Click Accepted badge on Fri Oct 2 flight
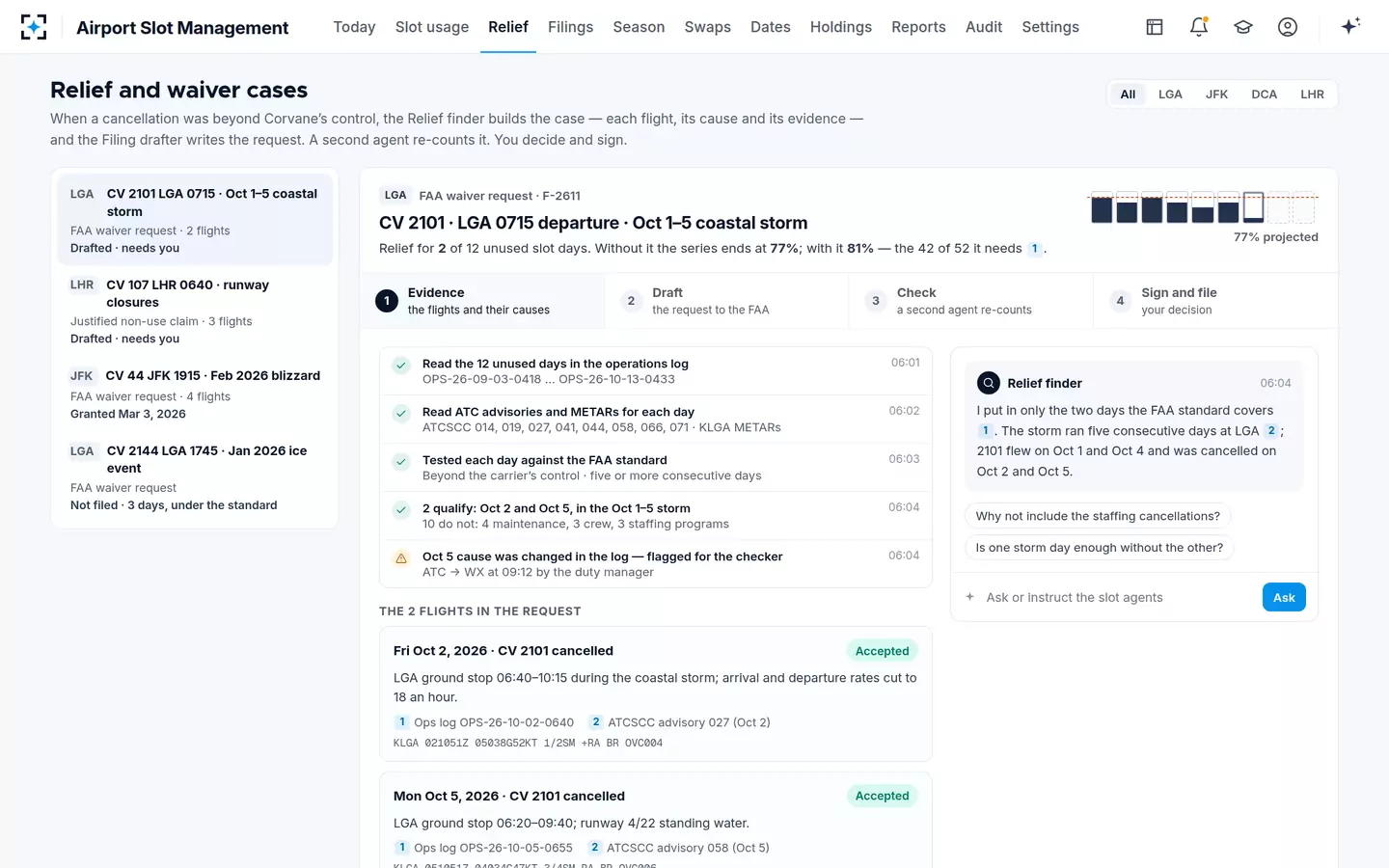The image size is (1389, 868). (x=882, y=651)
